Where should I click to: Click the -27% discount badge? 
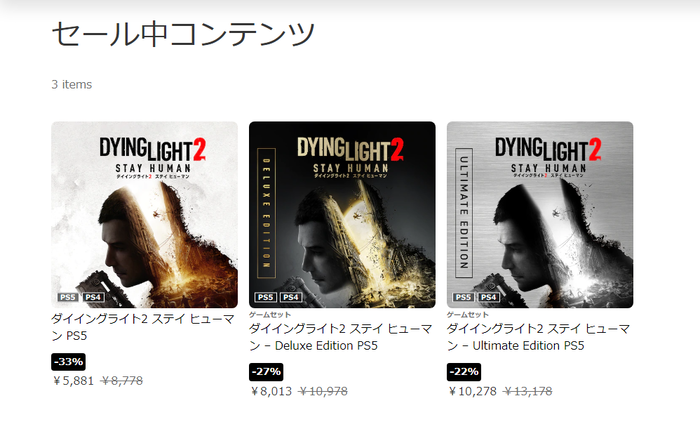266,372
